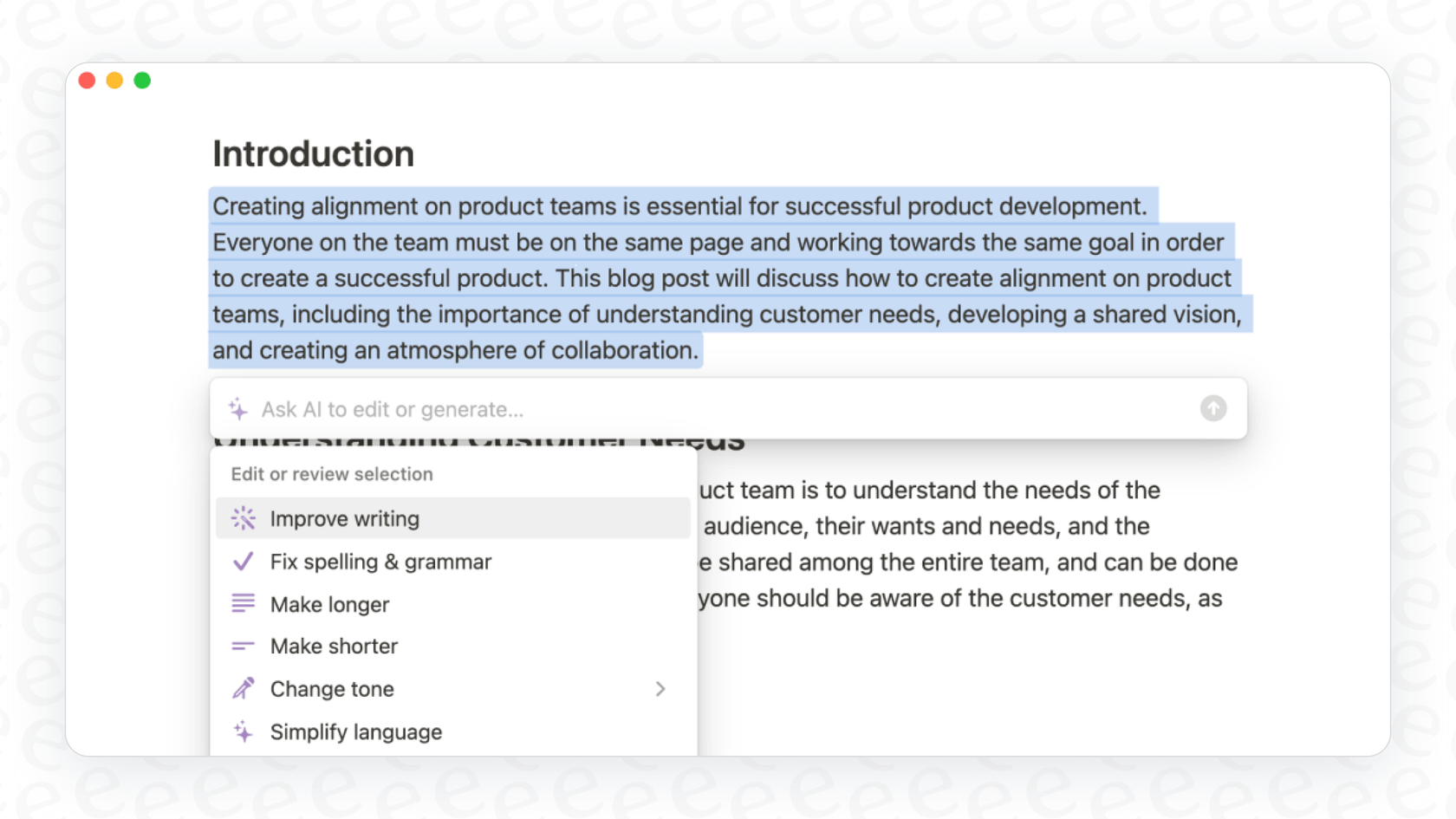
Task: Click the Make shorter icon
Action: coord(243,646)
